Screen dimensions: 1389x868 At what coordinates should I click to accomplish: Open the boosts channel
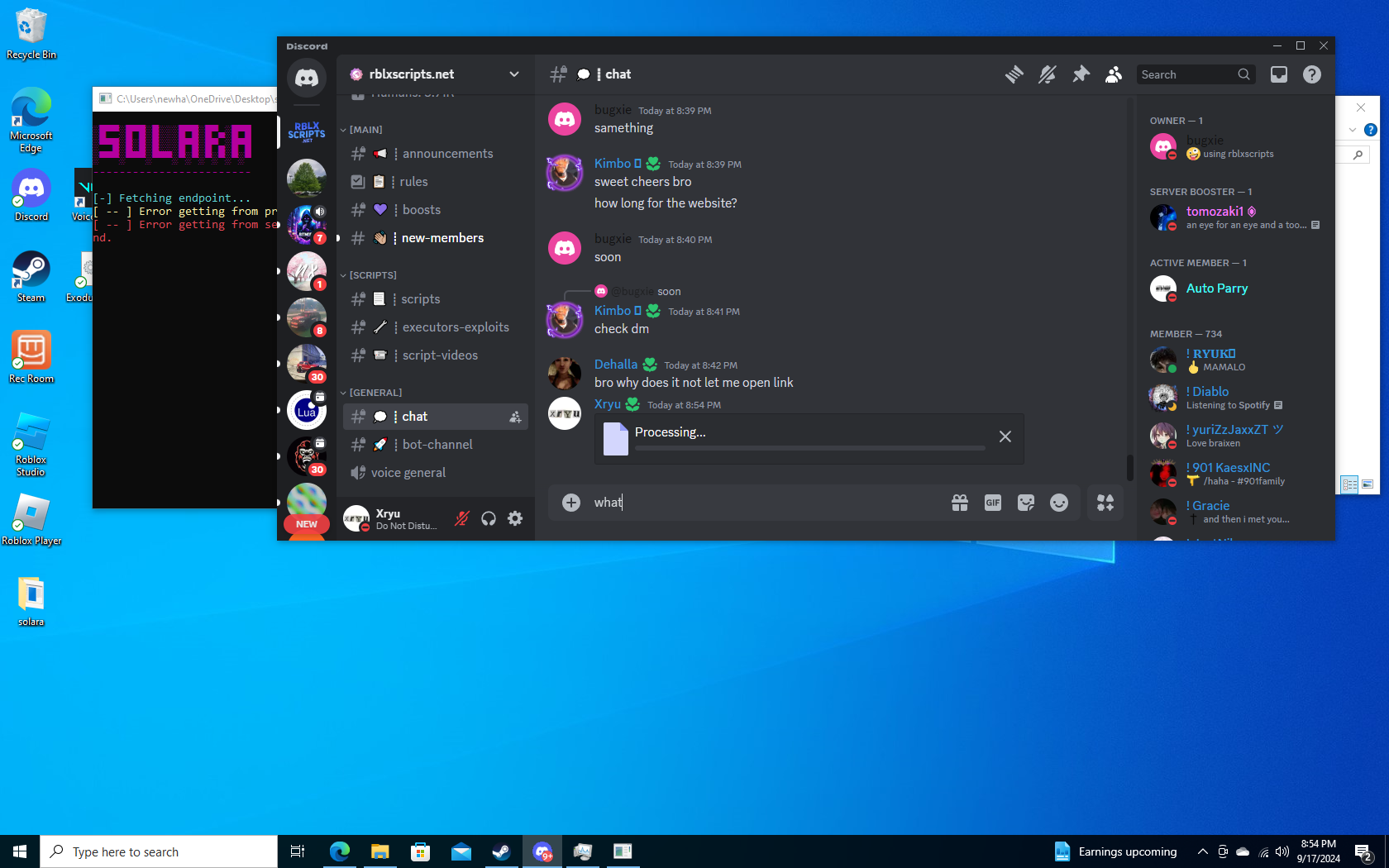pyautogui.click(x=436, y=210)
